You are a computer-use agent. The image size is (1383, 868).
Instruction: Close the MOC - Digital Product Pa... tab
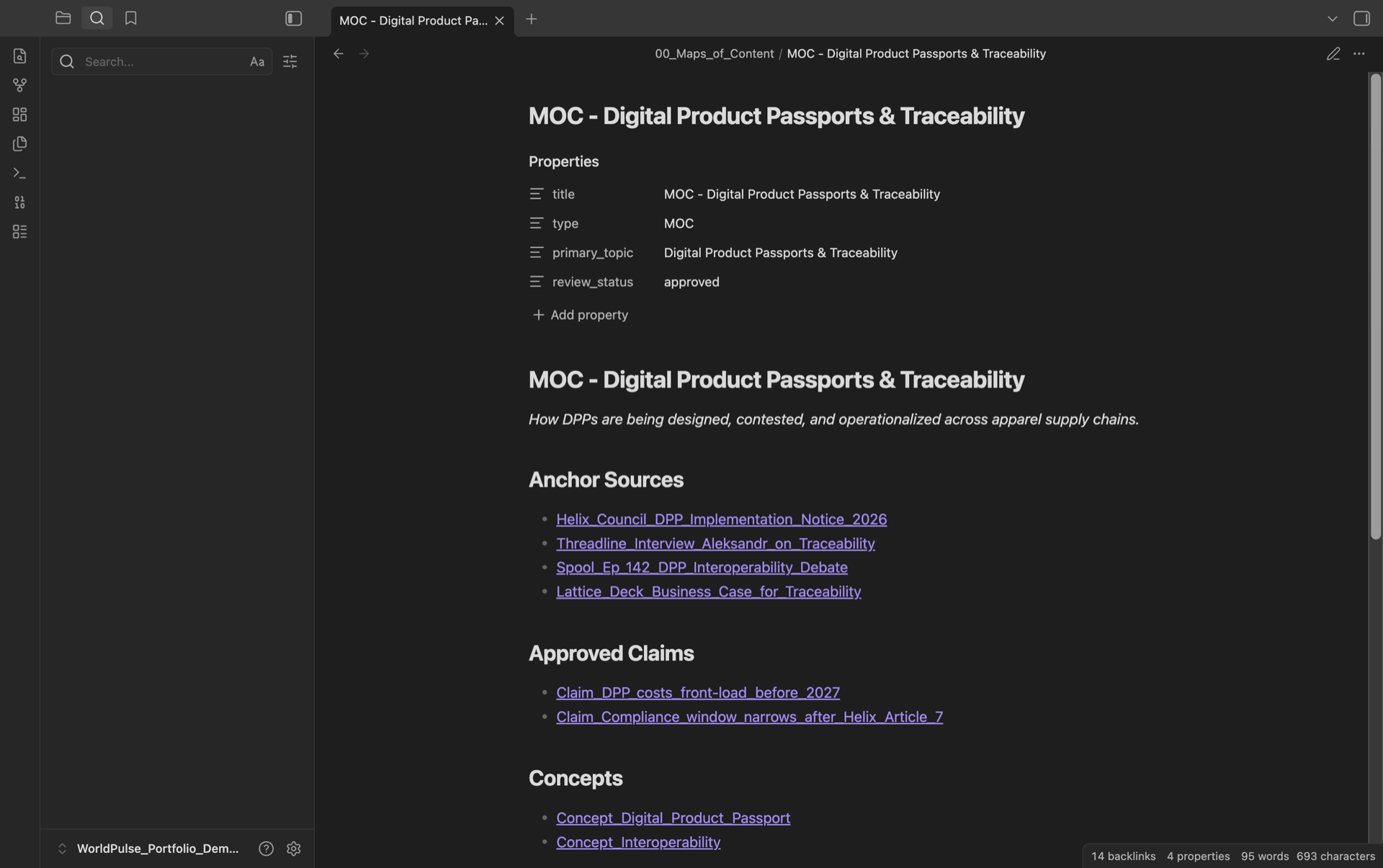[499, 20]
